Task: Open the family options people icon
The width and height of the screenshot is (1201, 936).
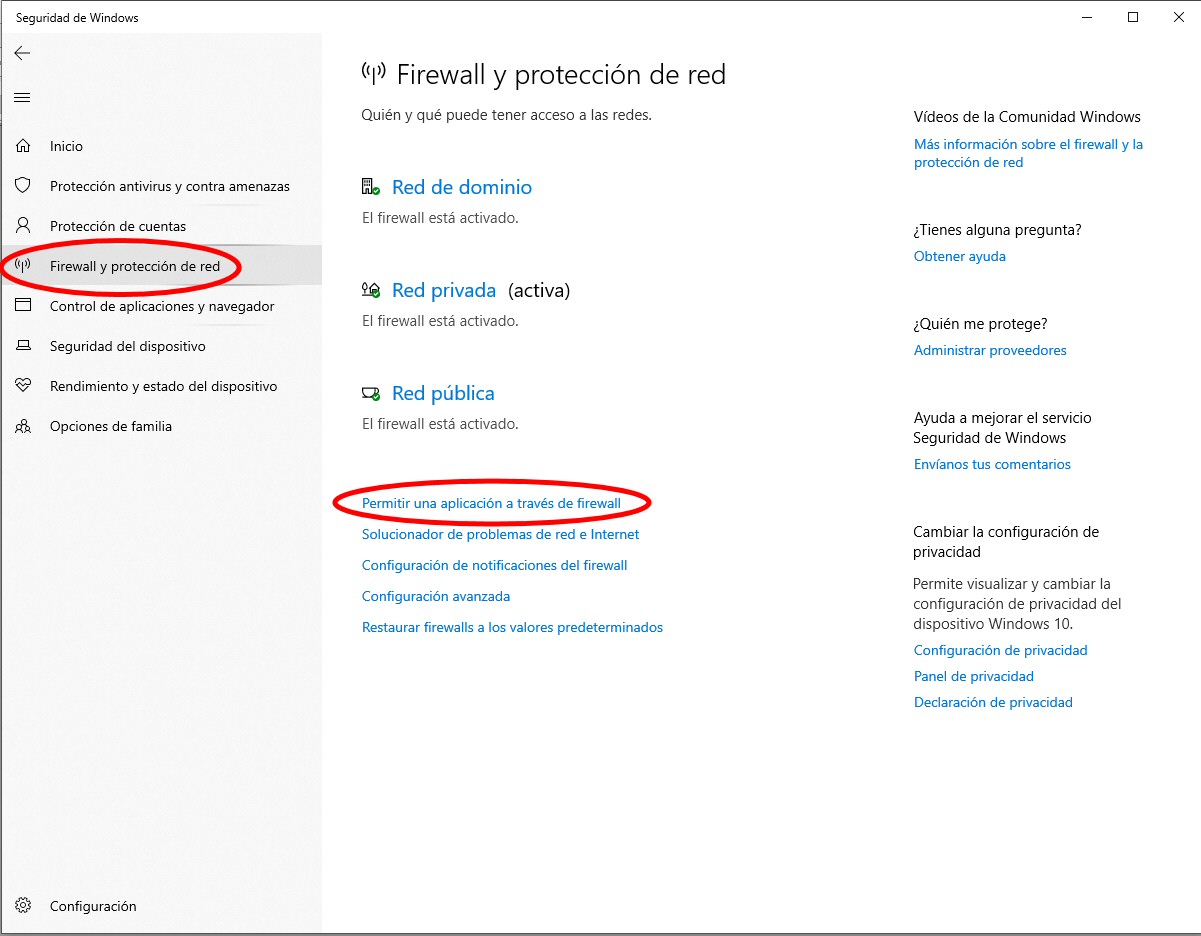Action: pos(23,426)
